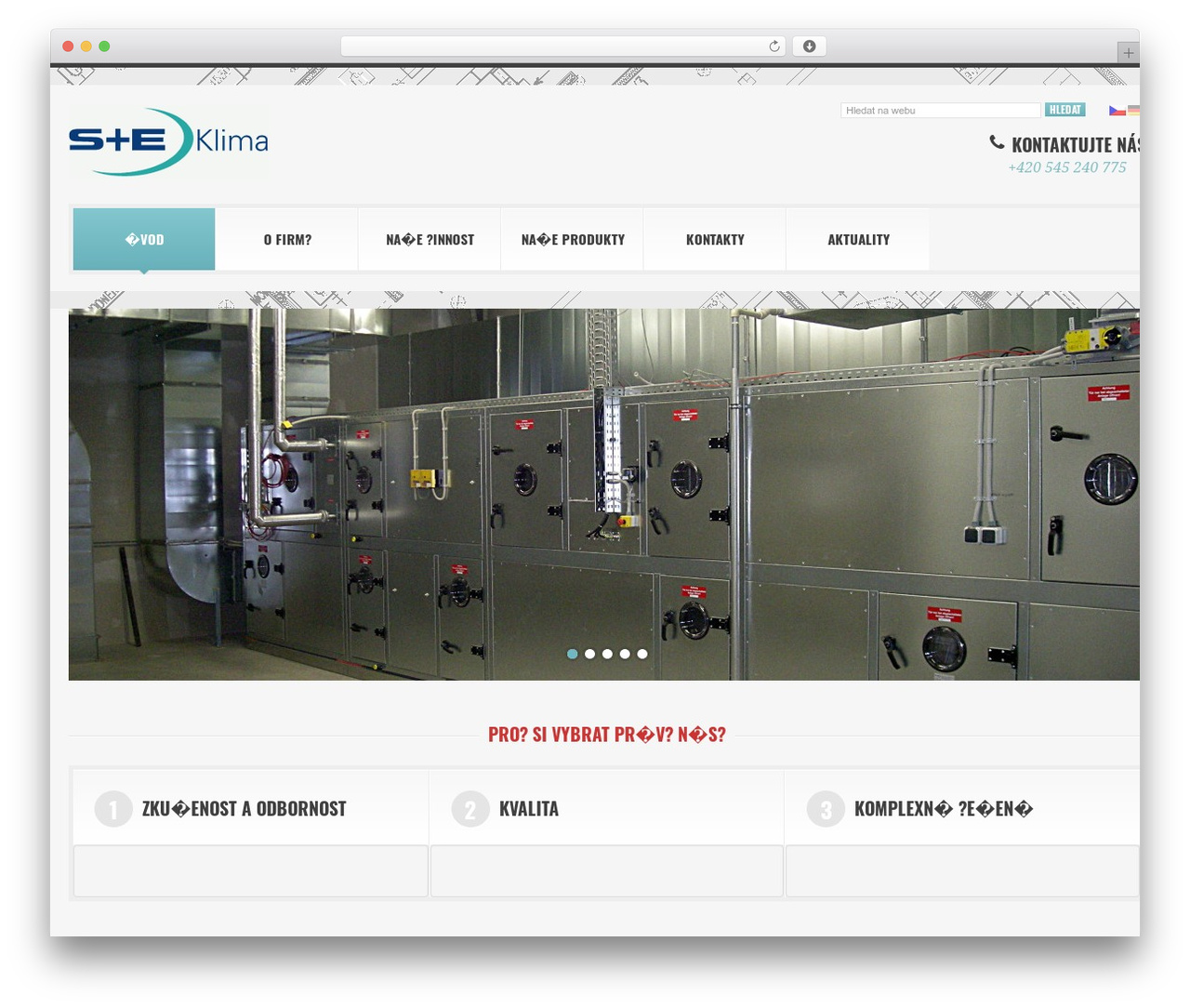Screen dimensions: 1190x1008
Task: Open the KVALITA heading
Action: [529, 809]
